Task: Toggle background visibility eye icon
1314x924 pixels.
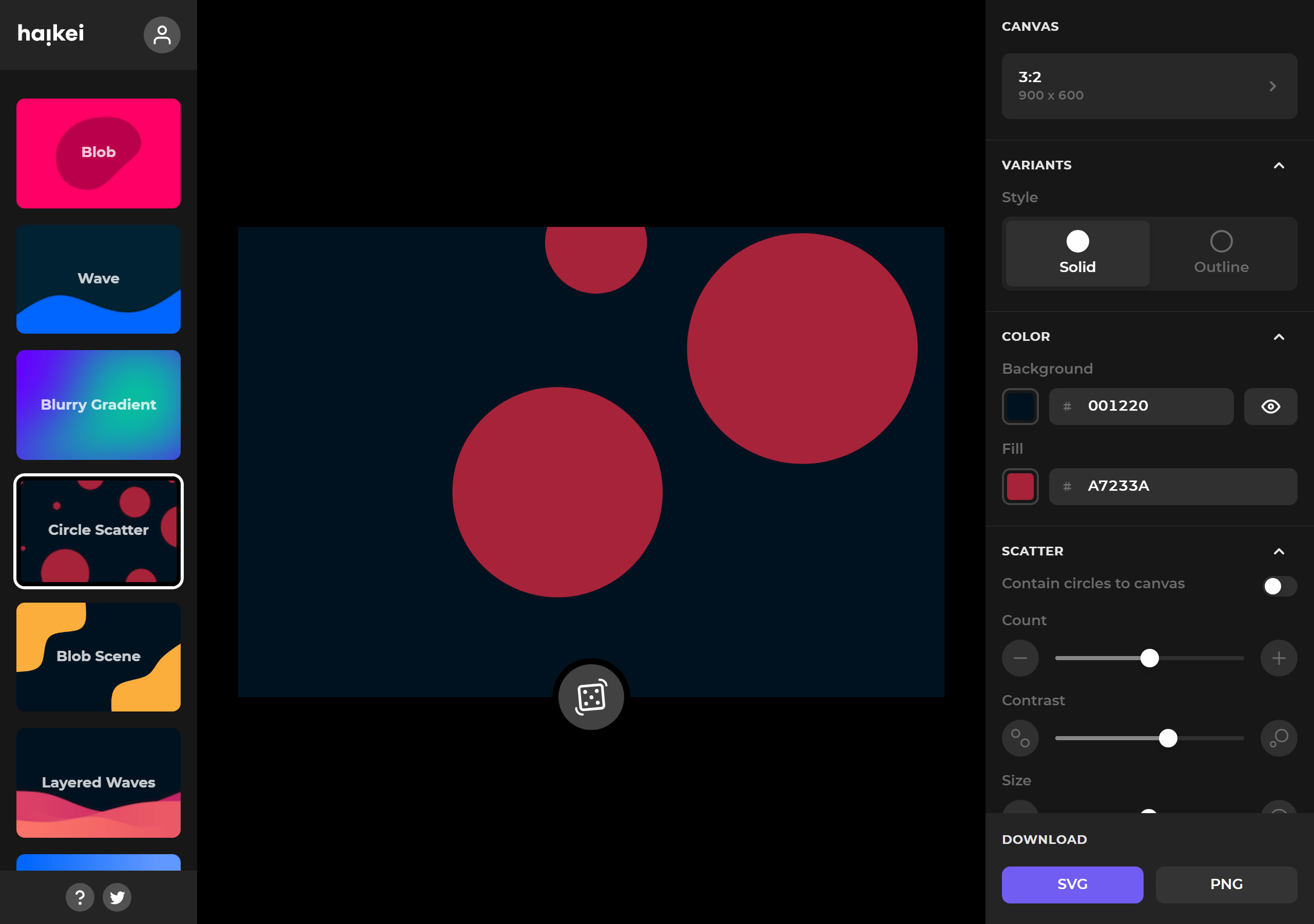Action: pos(1270,407)
